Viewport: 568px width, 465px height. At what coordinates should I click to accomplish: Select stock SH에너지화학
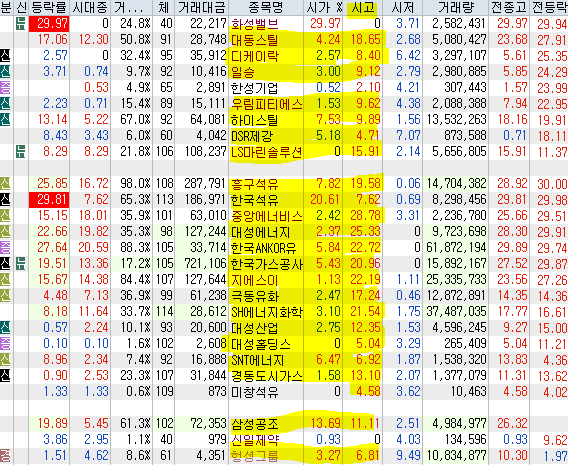(267, 311)
